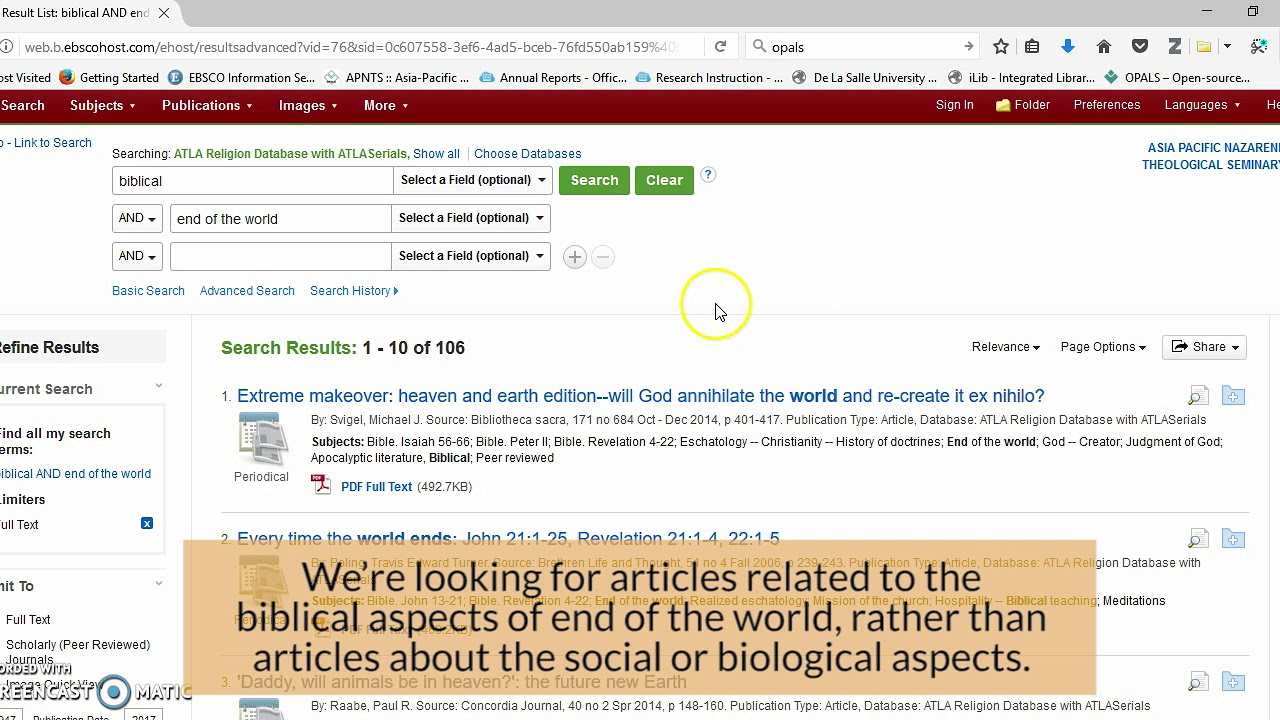The width and height of the screenshot is (1280, 720).
Task: Click Sign In link
Action: 954,105
